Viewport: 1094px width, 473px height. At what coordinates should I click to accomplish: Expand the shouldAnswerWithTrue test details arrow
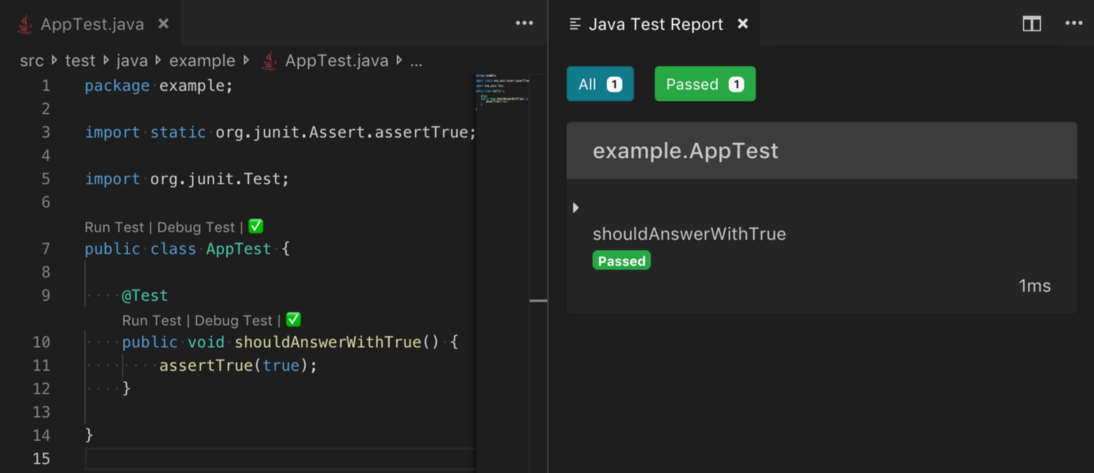pyautogui.click(x=575, y=208)
